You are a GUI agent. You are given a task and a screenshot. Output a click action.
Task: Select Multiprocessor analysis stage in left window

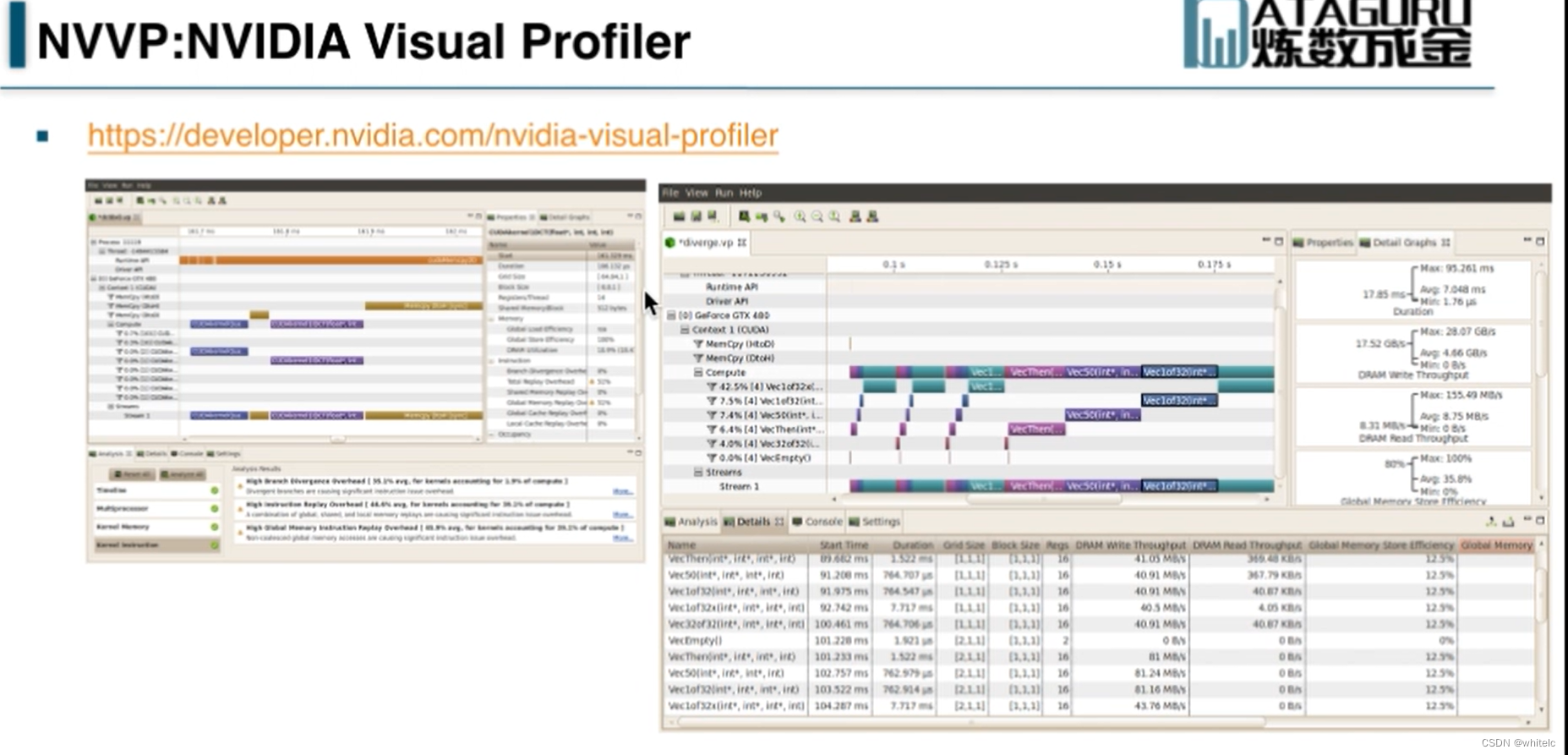(x=157, y=509)
